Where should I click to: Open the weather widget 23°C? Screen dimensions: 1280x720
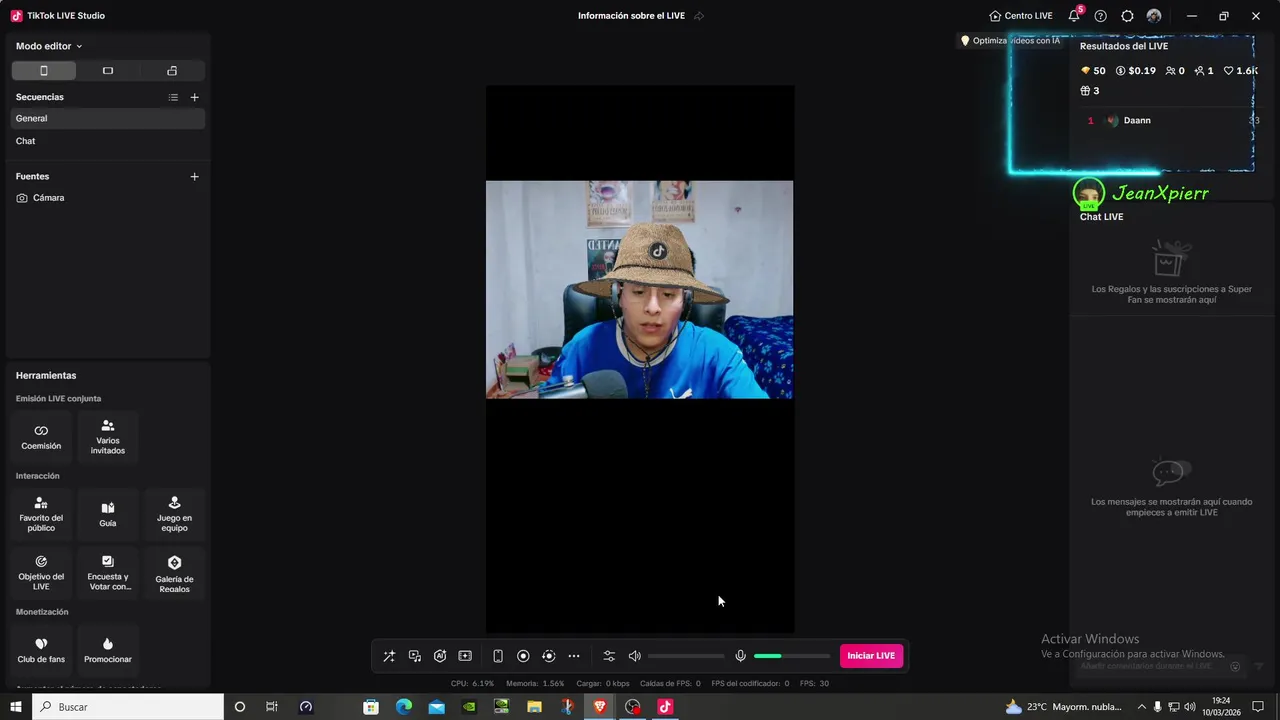pyautogui.click(x=1064, y=707)
